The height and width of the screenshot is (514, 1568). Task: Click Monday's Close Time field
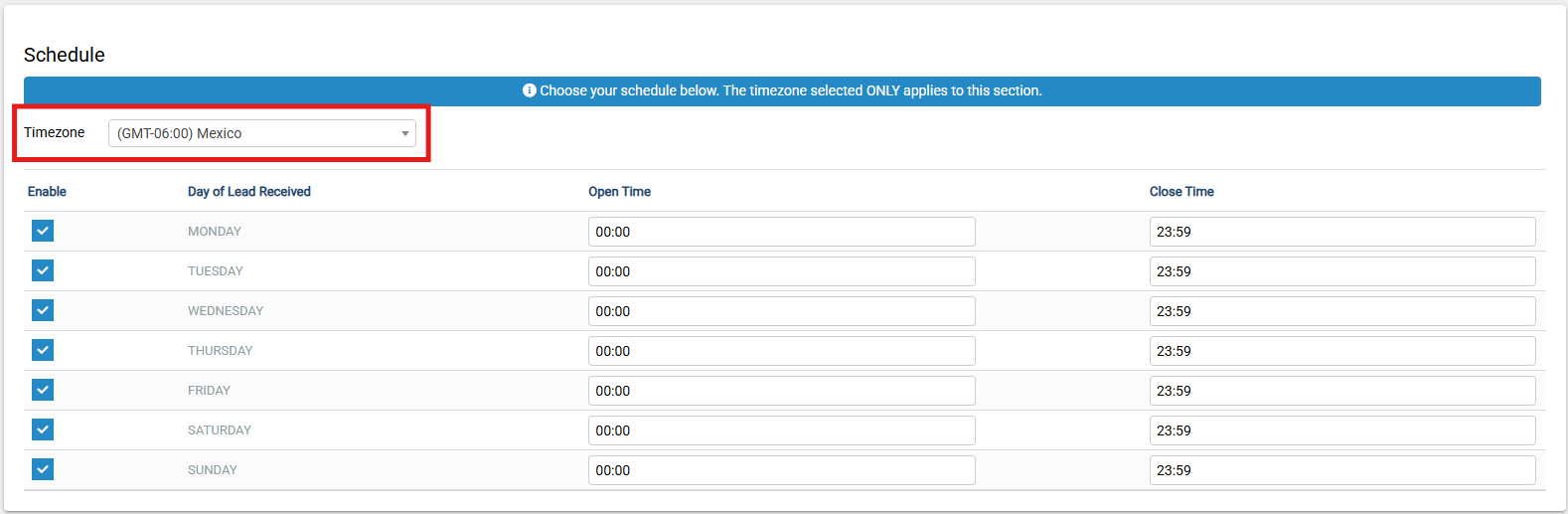1342,232
